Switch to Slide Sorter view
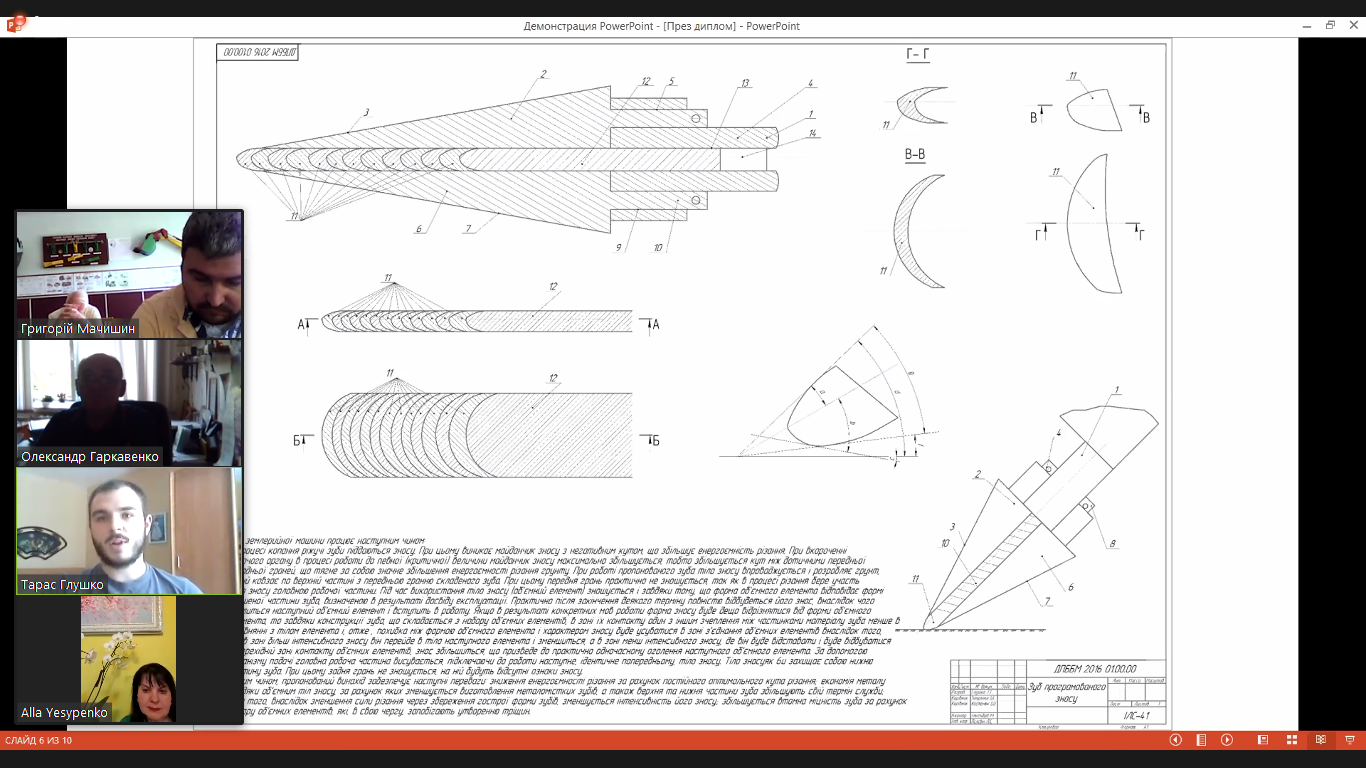The height and width of the screenshot is (768, 1366). pos(1292,740)
